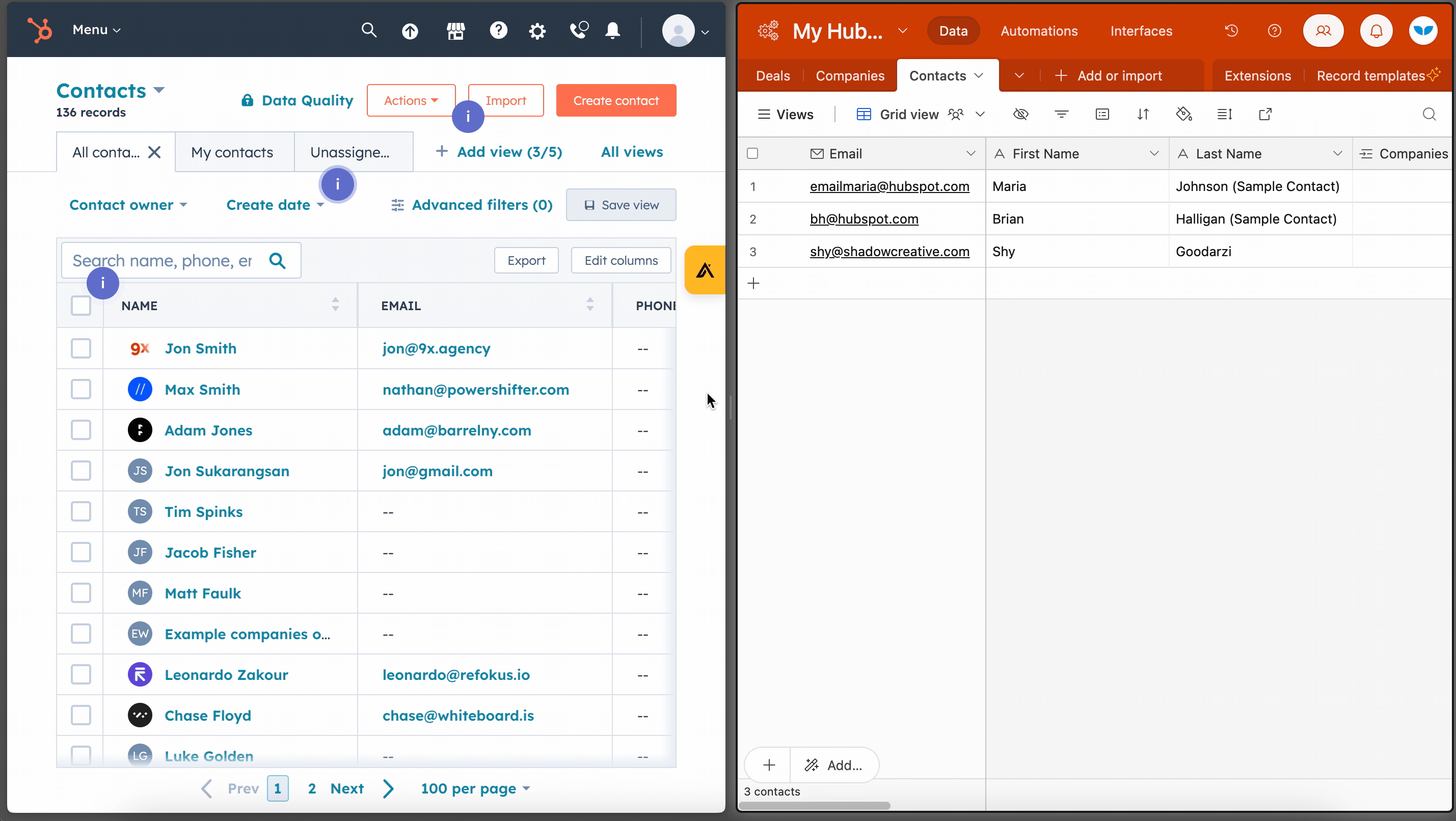This screenshot has height=821, width=1456.
Task: Check the Adam Jones row checkbox
Action: click(81, 429)
